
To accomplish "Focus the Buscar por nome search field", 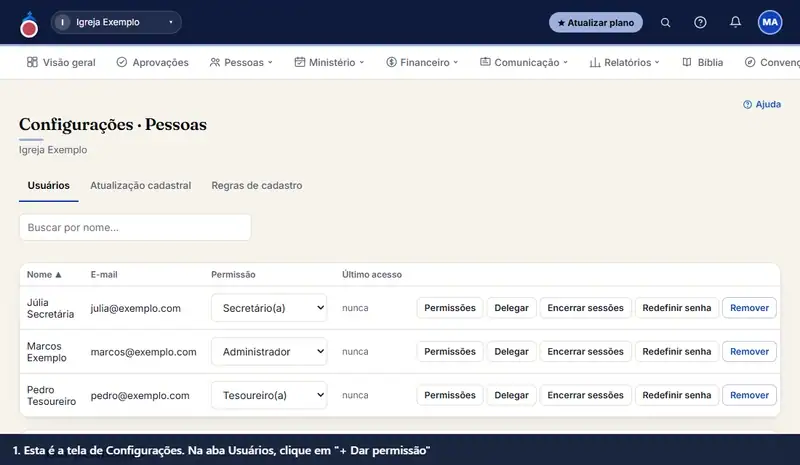I will tap(135, 227).
